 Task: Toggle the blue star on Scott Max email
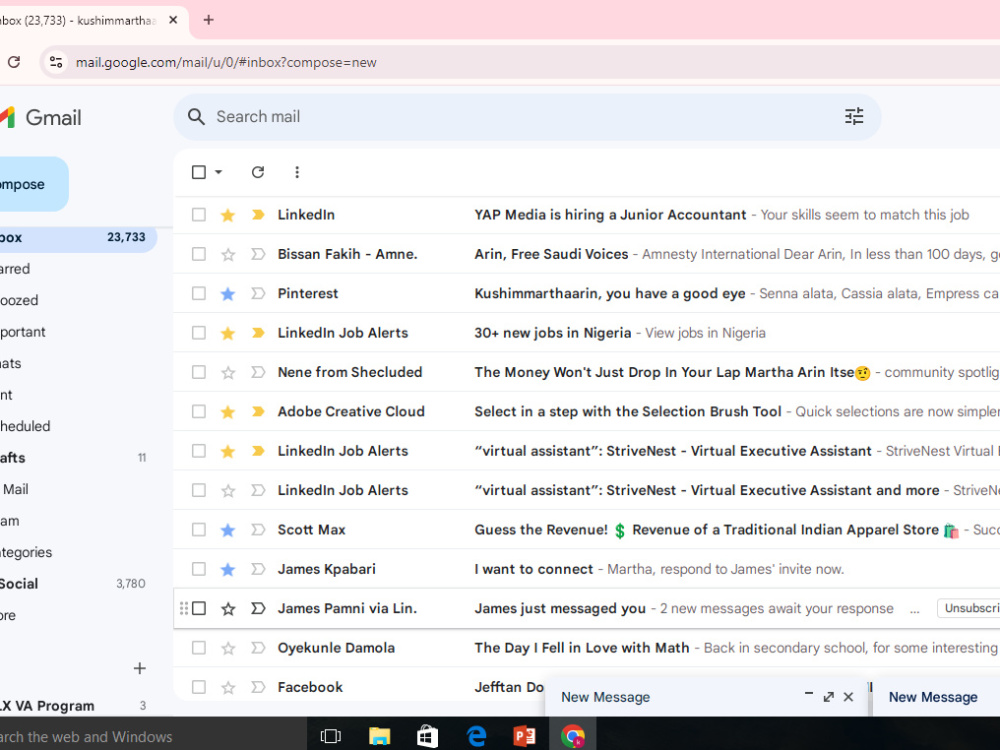coord(228,530)
